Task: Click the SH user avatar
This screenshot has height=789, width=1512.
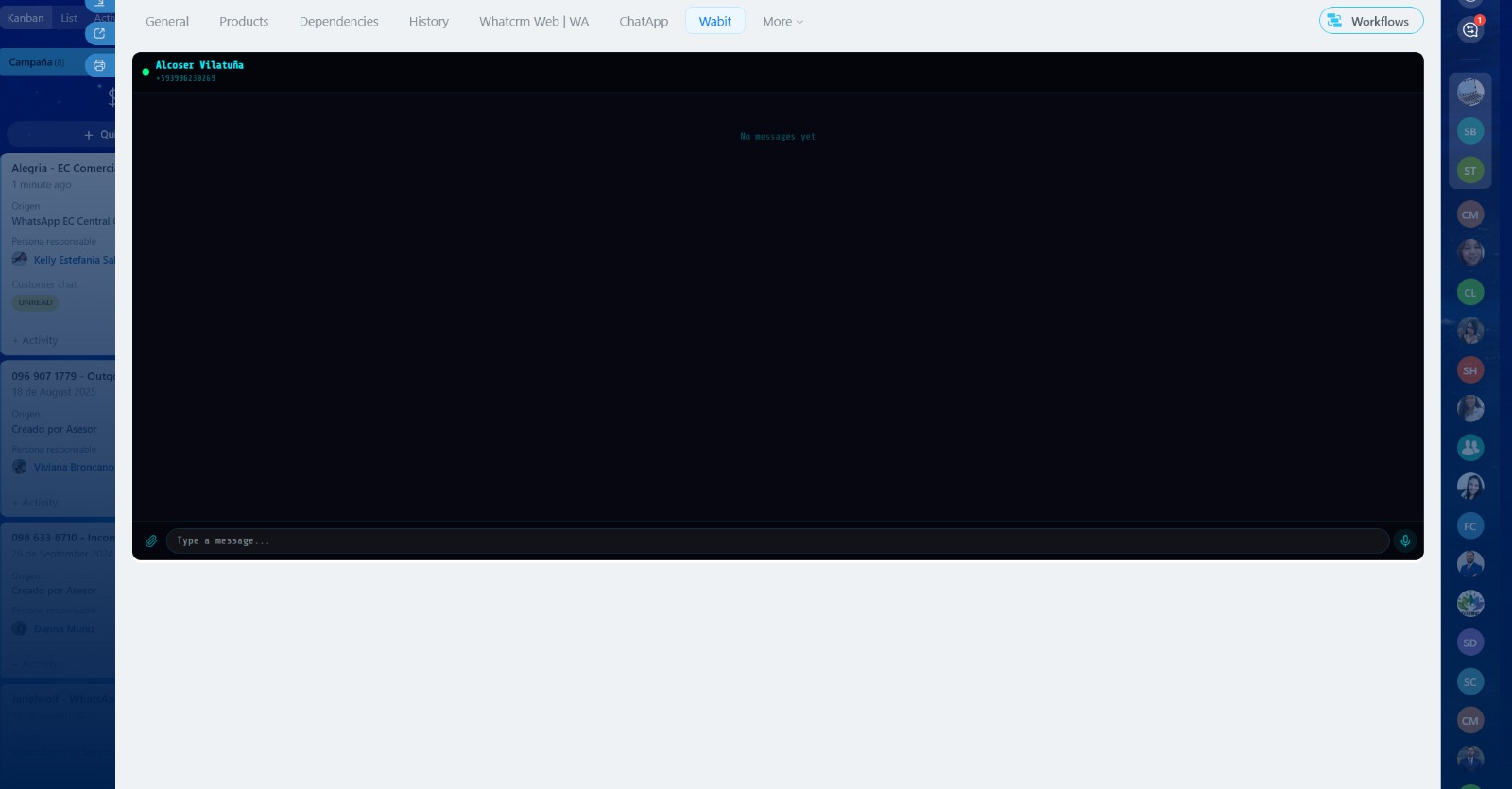Action: pyautogui.click(x=1469, y=370)
